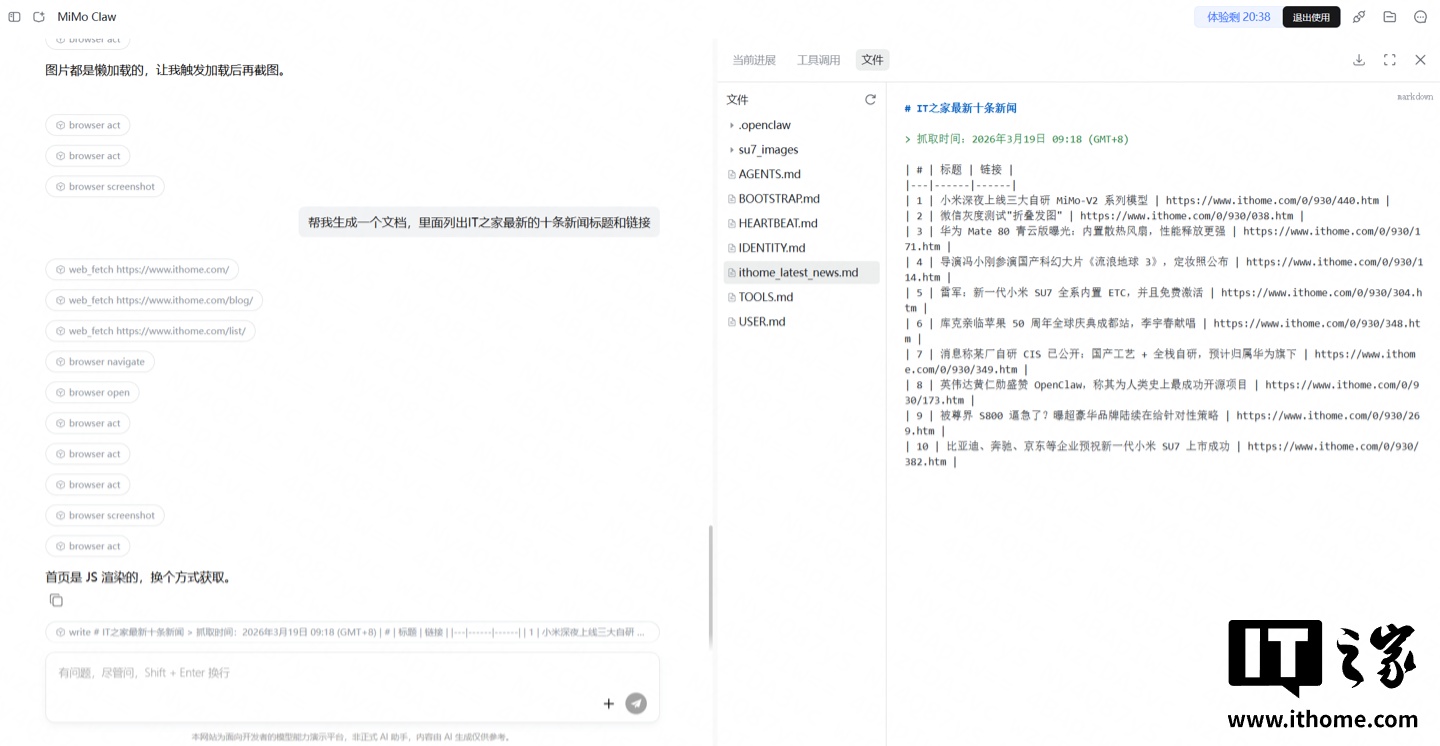Copy the reply 首页是 JS 渲染的
This screenshot has width=1440, height=746.
[56, 600]
